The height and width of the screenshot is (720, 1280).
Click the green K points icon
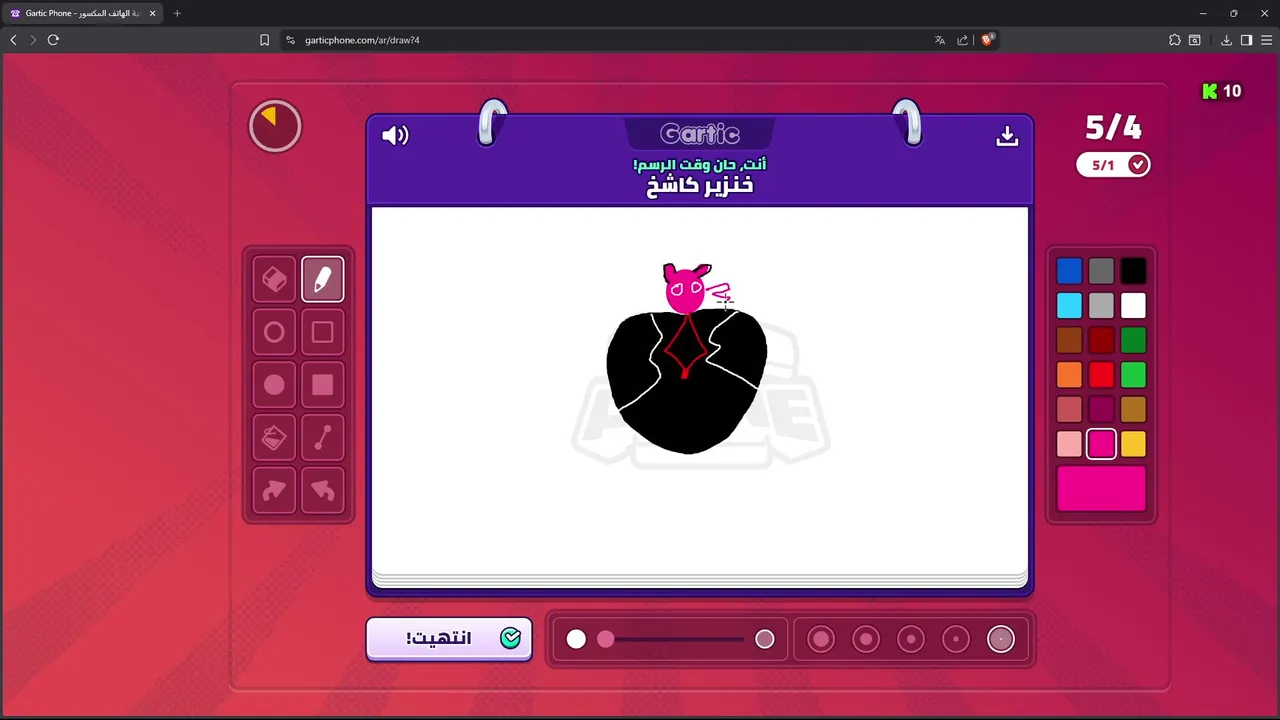1210,91
